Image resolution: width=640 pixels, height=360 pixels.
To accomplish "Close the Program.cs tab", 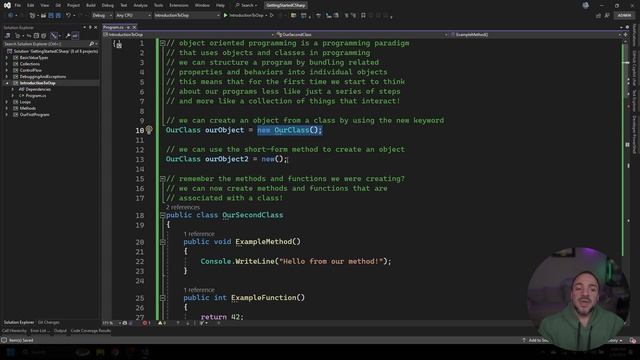I will click(134, 27).
